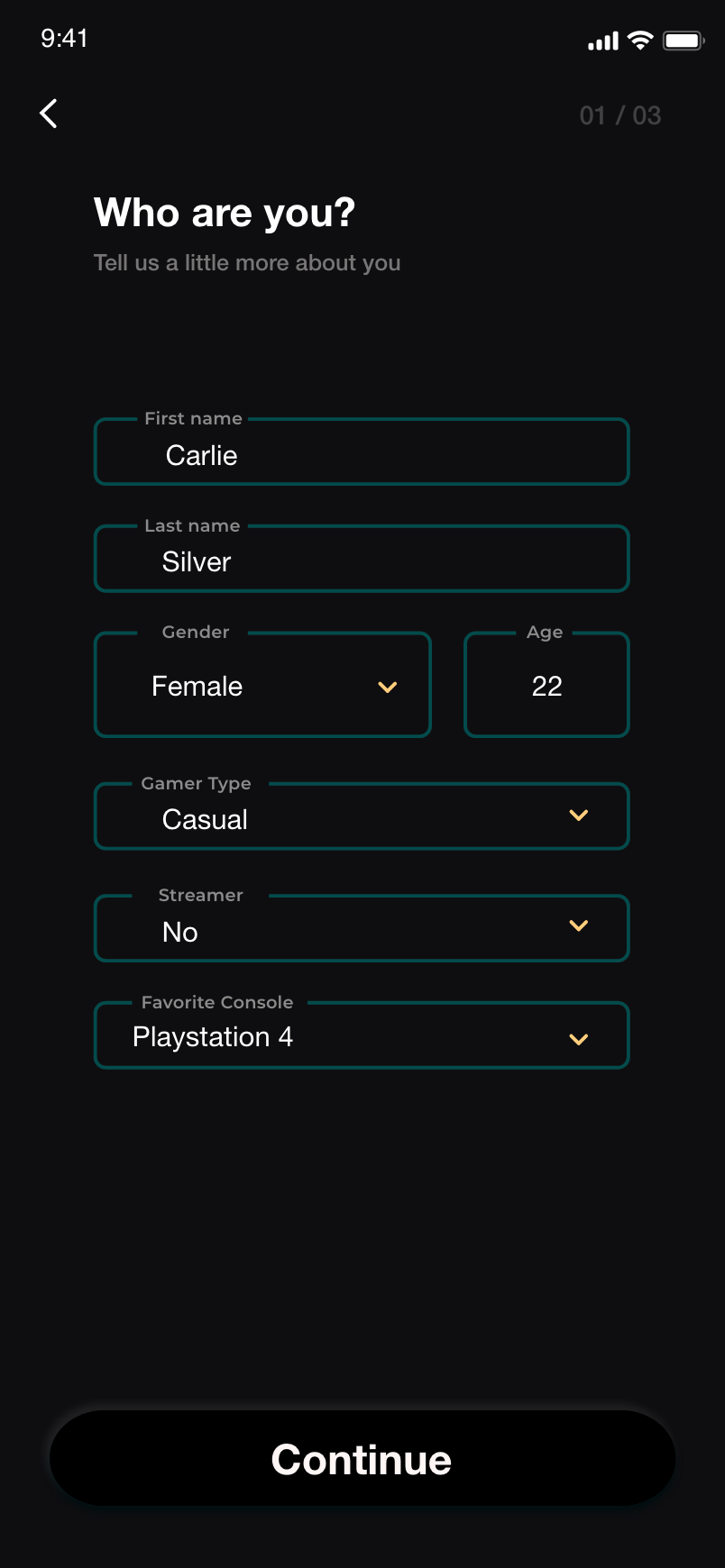
Task: Edit the First name field with Carlie
Action: pyautogui.click(x=362, y=451)
